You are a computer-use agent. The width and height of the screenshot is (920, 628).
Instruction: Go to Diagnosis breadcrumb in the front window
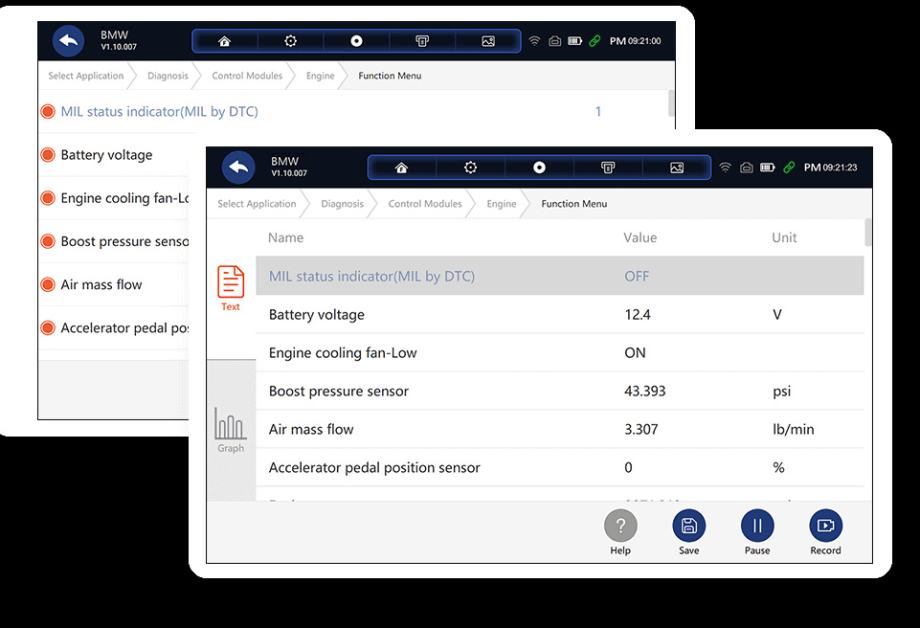(x=342, y=204)
